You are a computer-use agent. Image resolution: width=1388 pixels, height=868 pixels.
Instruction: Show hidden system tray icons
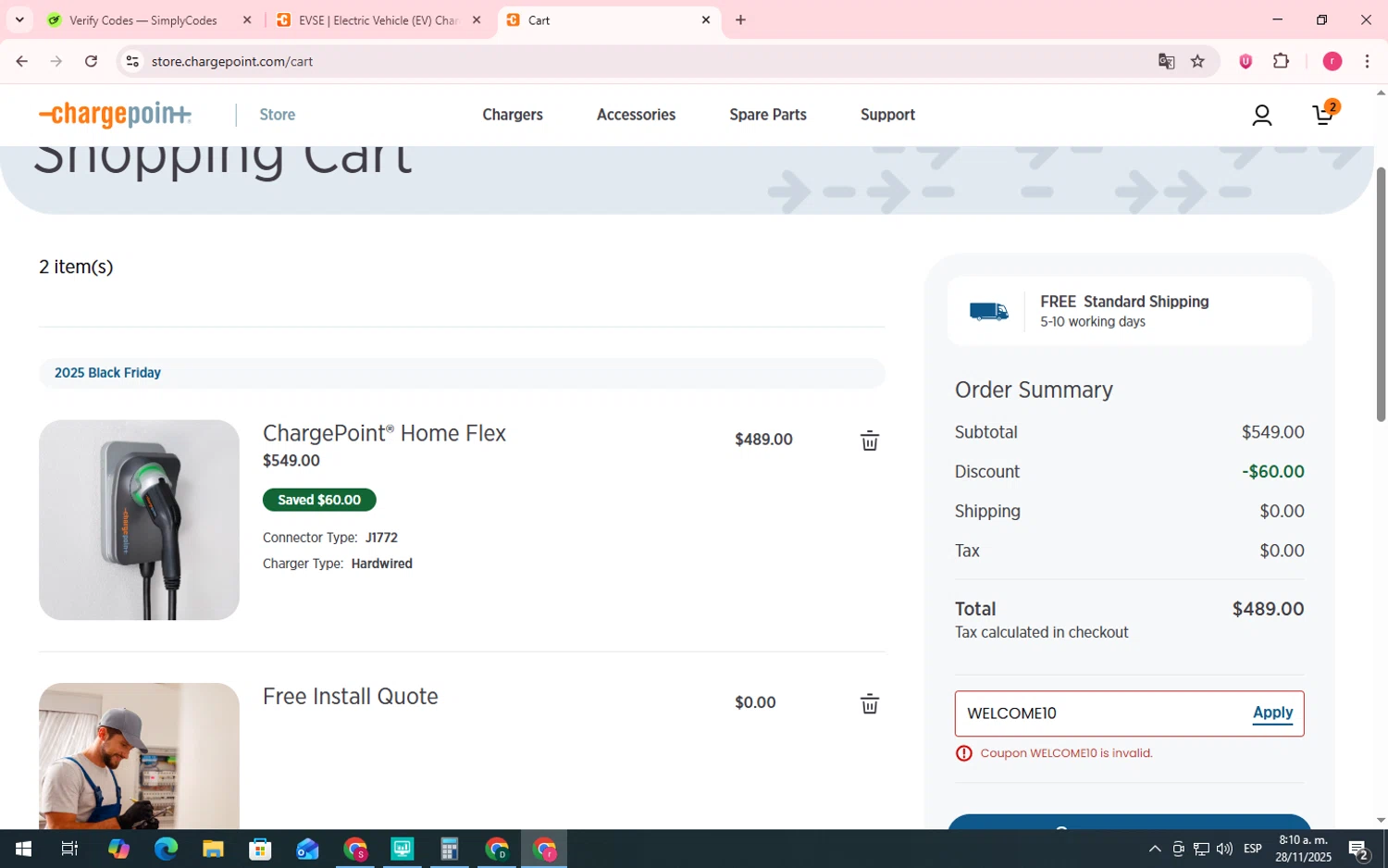tap(1154, 849)
